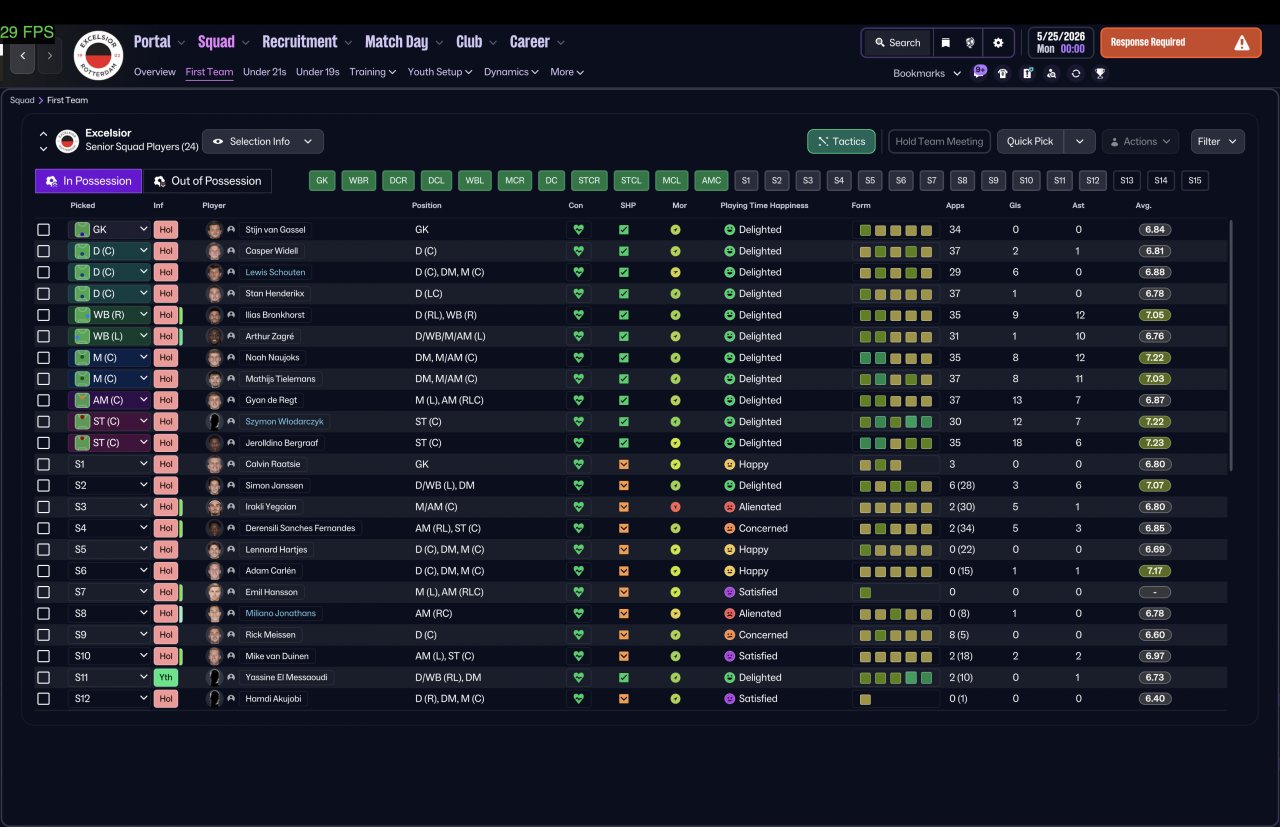
Task: Click the condition heart icon for Casper Widell
Action: coord(578,251)
